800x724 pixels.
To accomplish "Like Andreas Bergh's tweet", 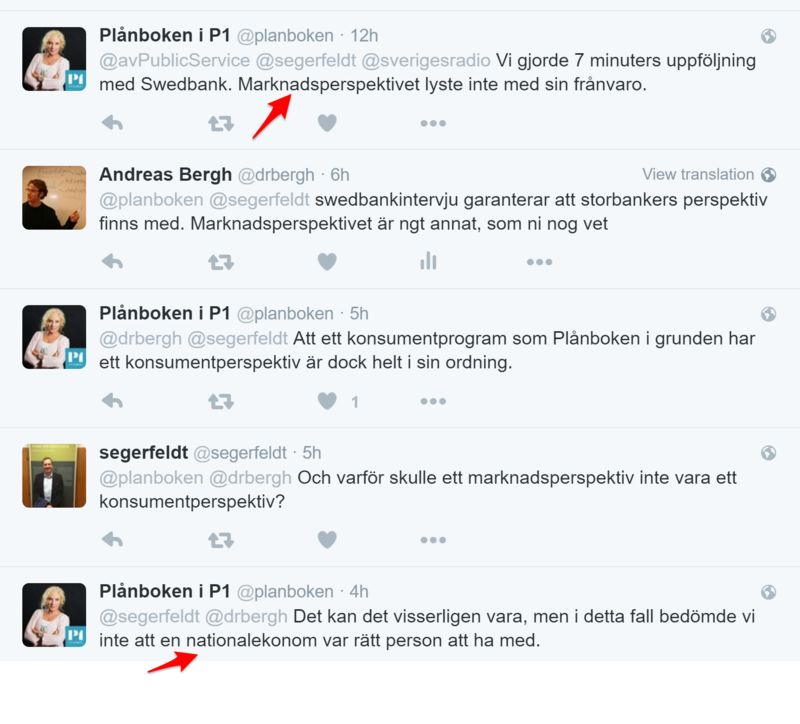I will point(327,262).
